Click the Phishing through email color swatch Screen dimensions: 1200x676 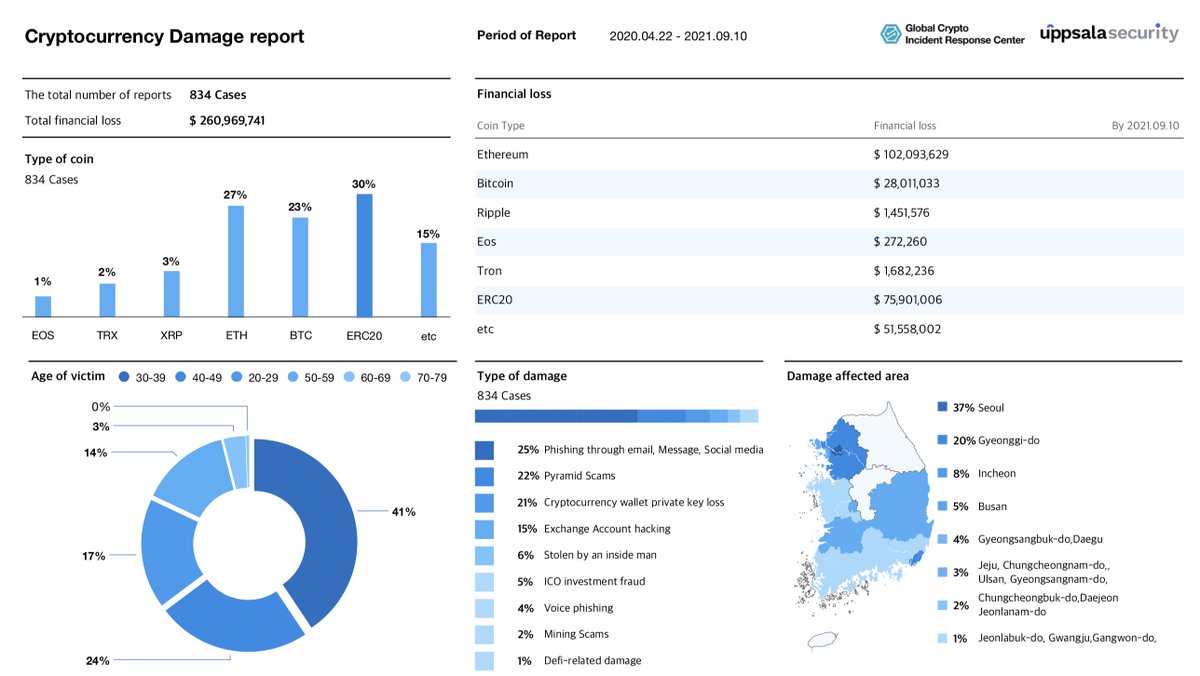484,450
